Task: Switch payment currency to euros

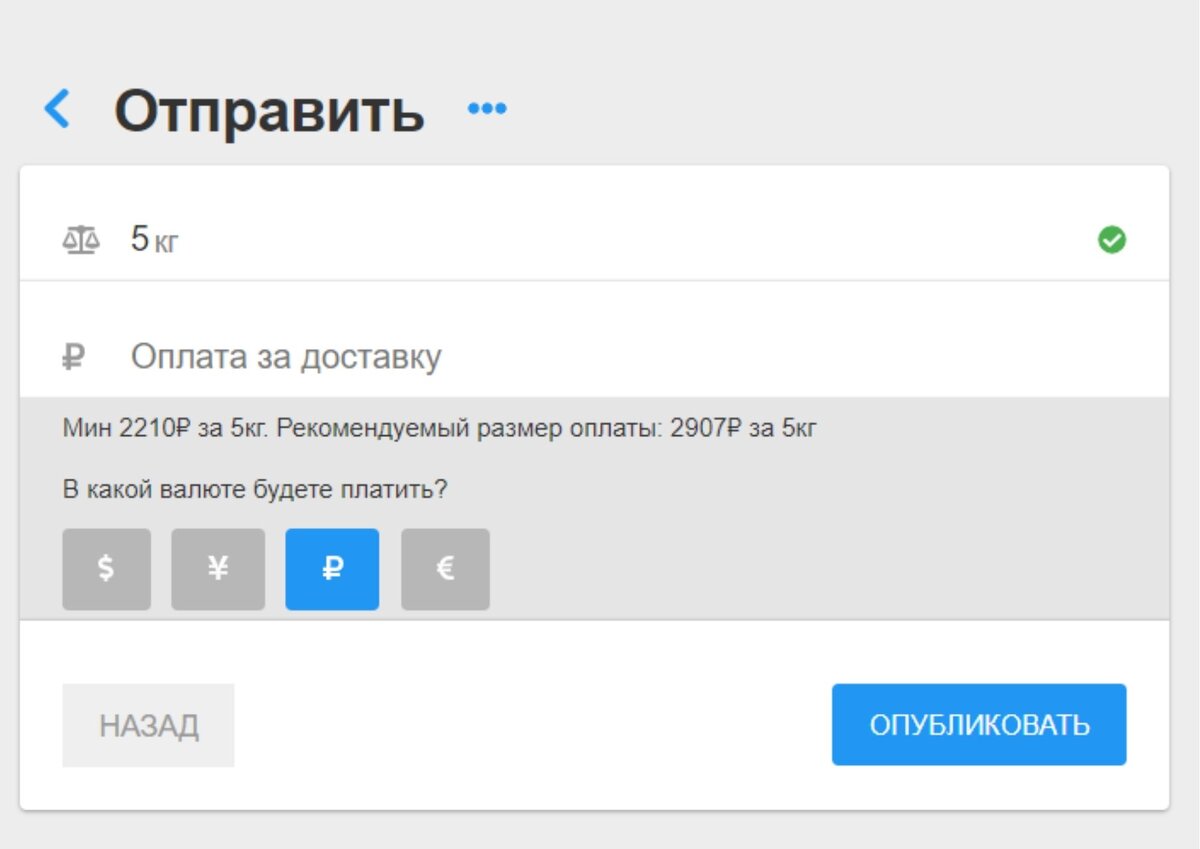Action: pyautogui.click(x=445, y=568)
